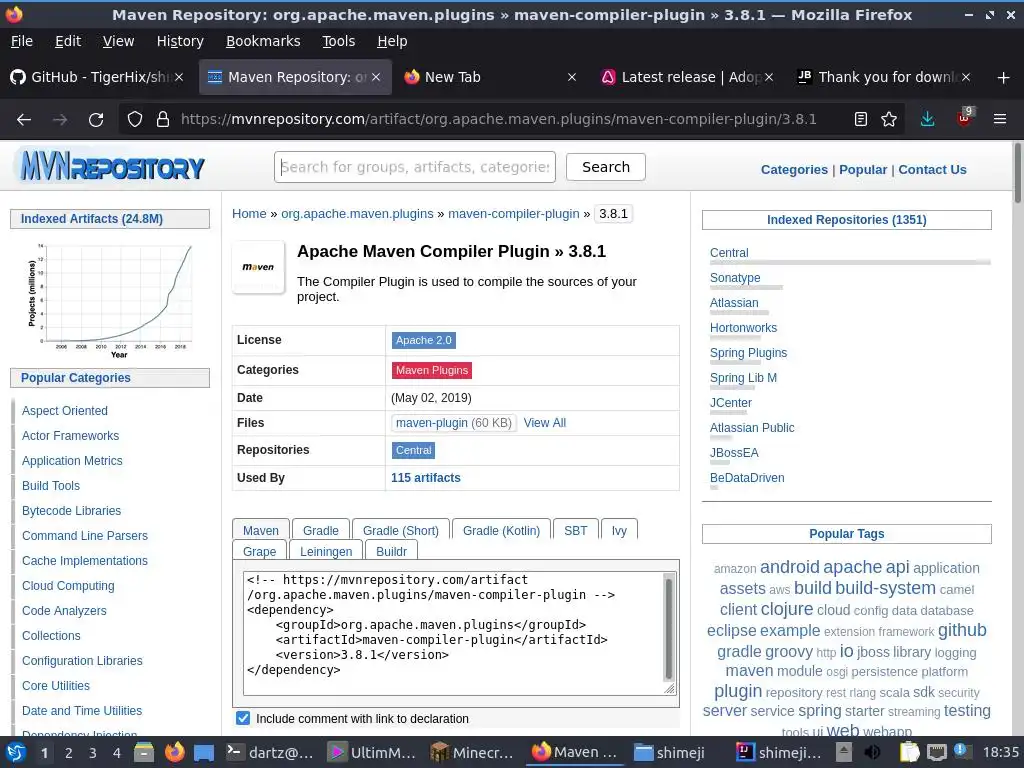This screenshot has height=768, width=1024.
Task: Open the Sonatype repository link
Action: click(x=735, y=278)
